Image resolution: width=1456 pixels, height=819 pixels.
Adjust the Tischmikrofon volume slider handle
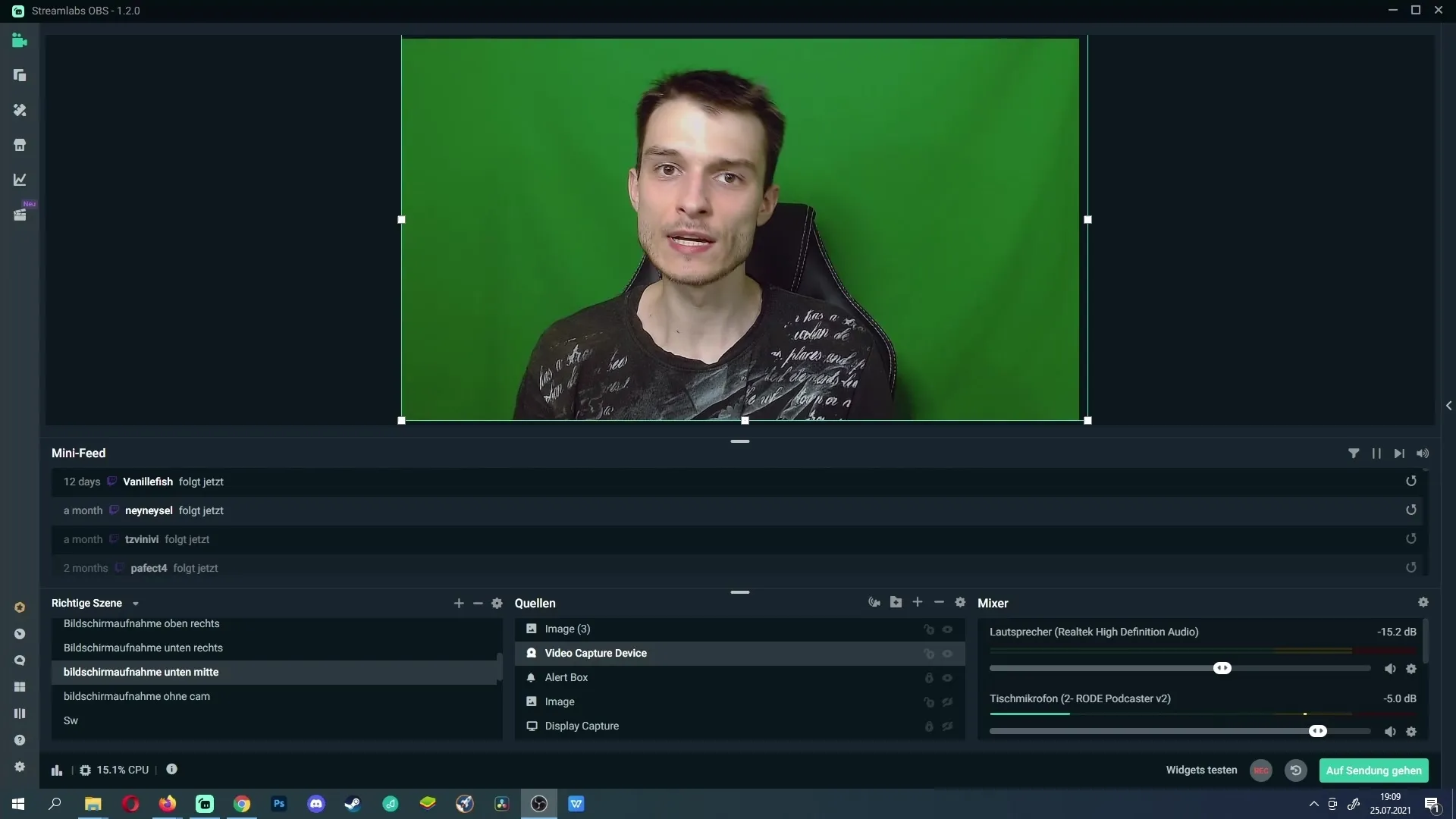tap(1317, 731)
